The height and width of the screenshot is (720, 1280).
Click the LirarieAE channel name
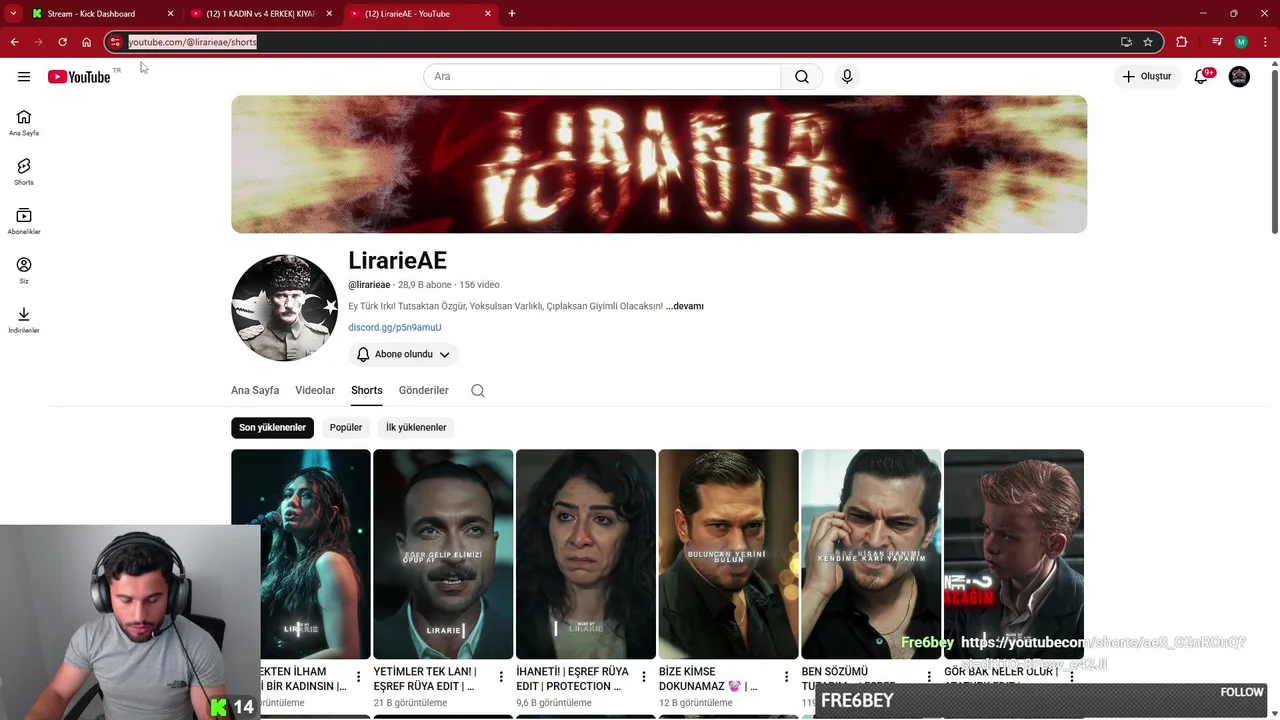397,260
